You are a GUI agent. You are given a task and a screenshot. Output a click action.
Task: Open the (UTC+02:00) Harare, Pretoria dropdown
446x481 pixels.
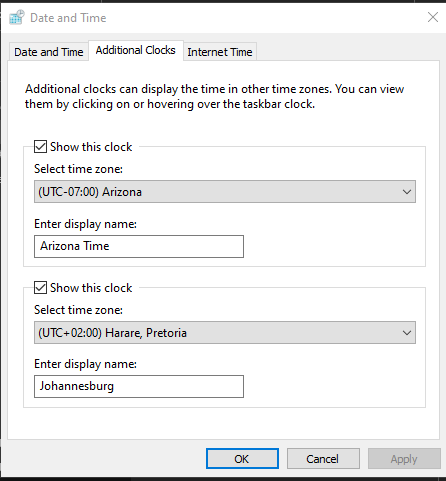(225, 333)
